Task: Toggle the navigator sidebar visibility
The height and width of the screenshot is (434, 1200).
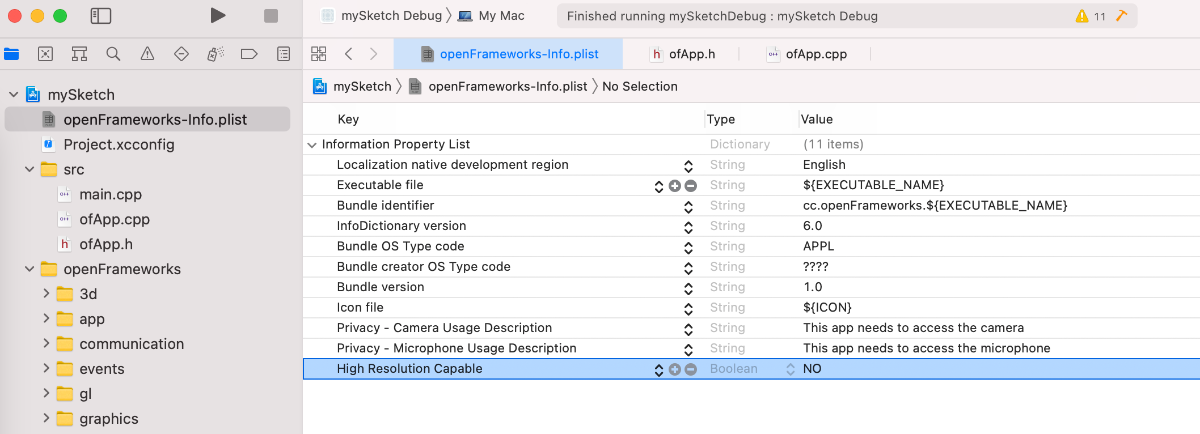Action: coord(101,16)
